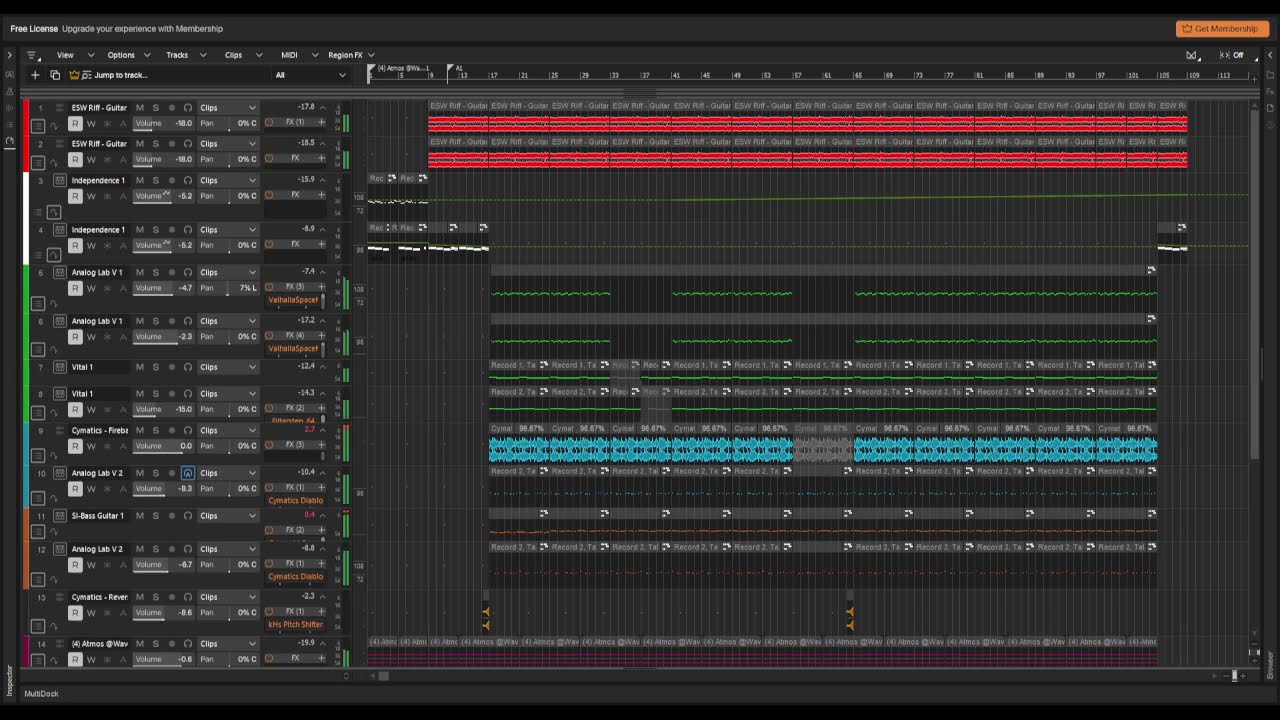Open synth icon on Analog Lab V 2 track 12
This screenshot has width=1280, height=720.
tap(60, 549)
